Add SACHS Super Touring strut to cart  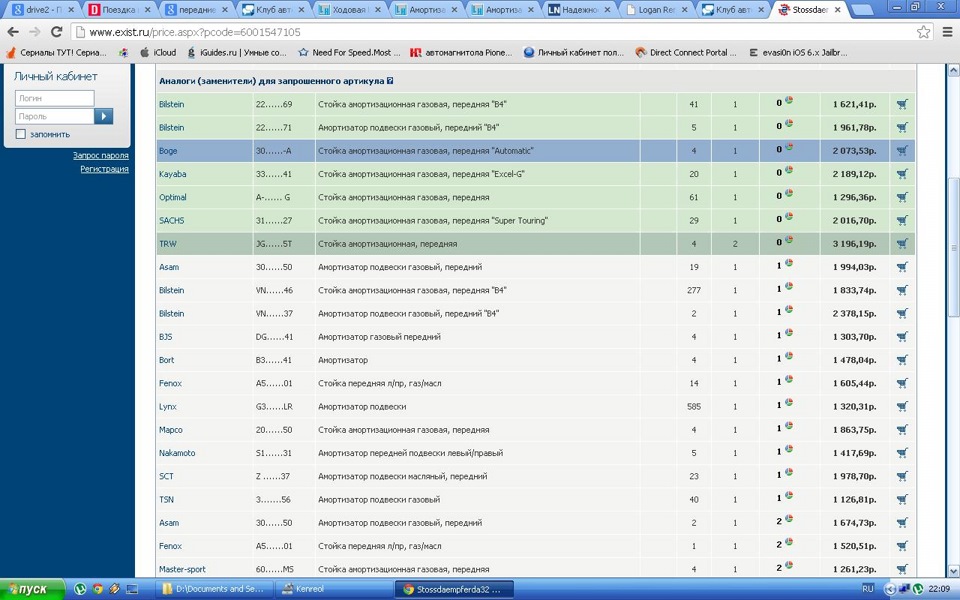click(902, 220)
